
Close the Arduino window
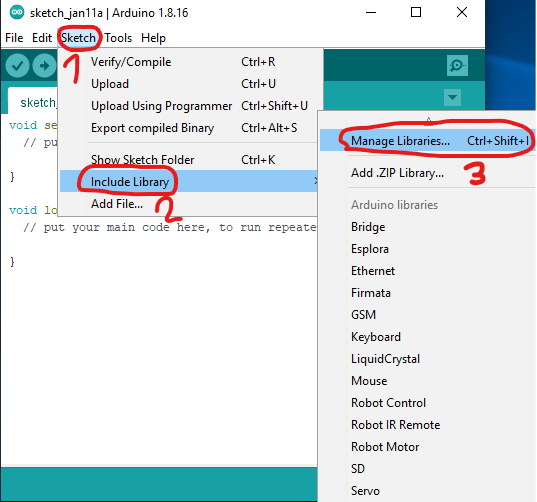point(462,13)
